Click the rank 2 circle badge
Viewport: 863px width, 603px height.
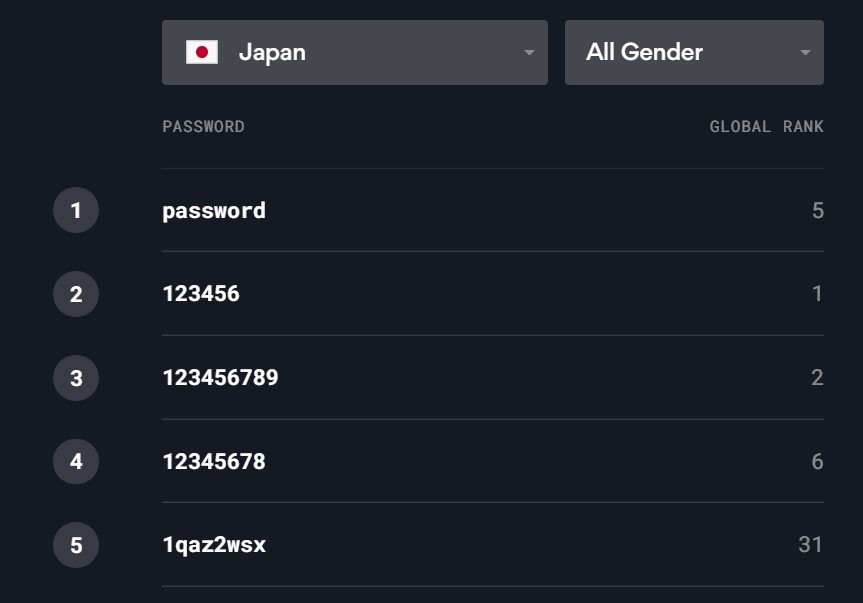tap(76, 295)
